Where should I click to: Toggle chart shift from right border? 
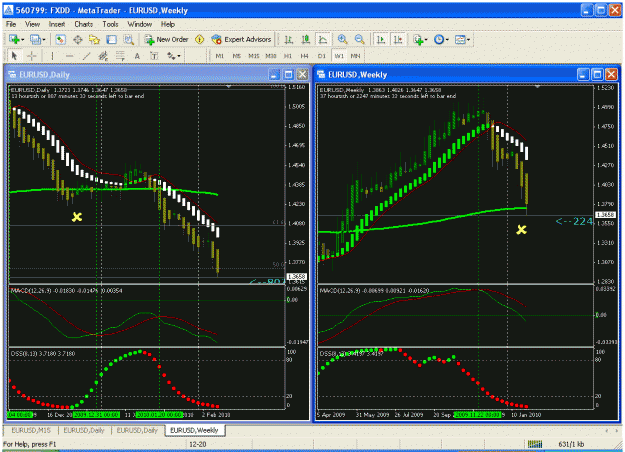coord(398,39)
